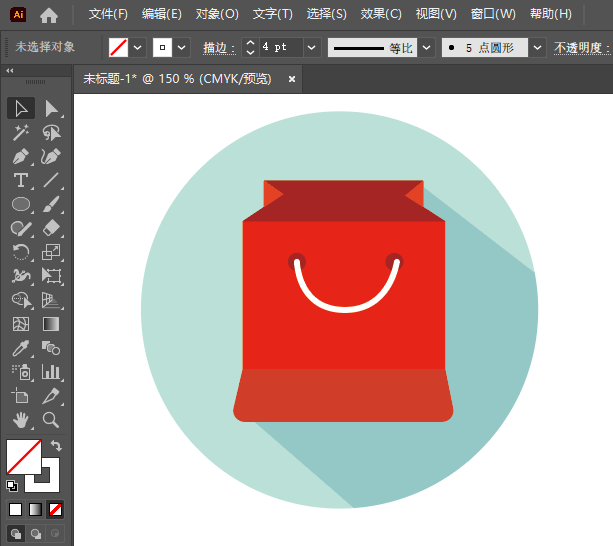Click the Home icon
The height and width of the screenshot is (546, 613).
click(49, 15)
